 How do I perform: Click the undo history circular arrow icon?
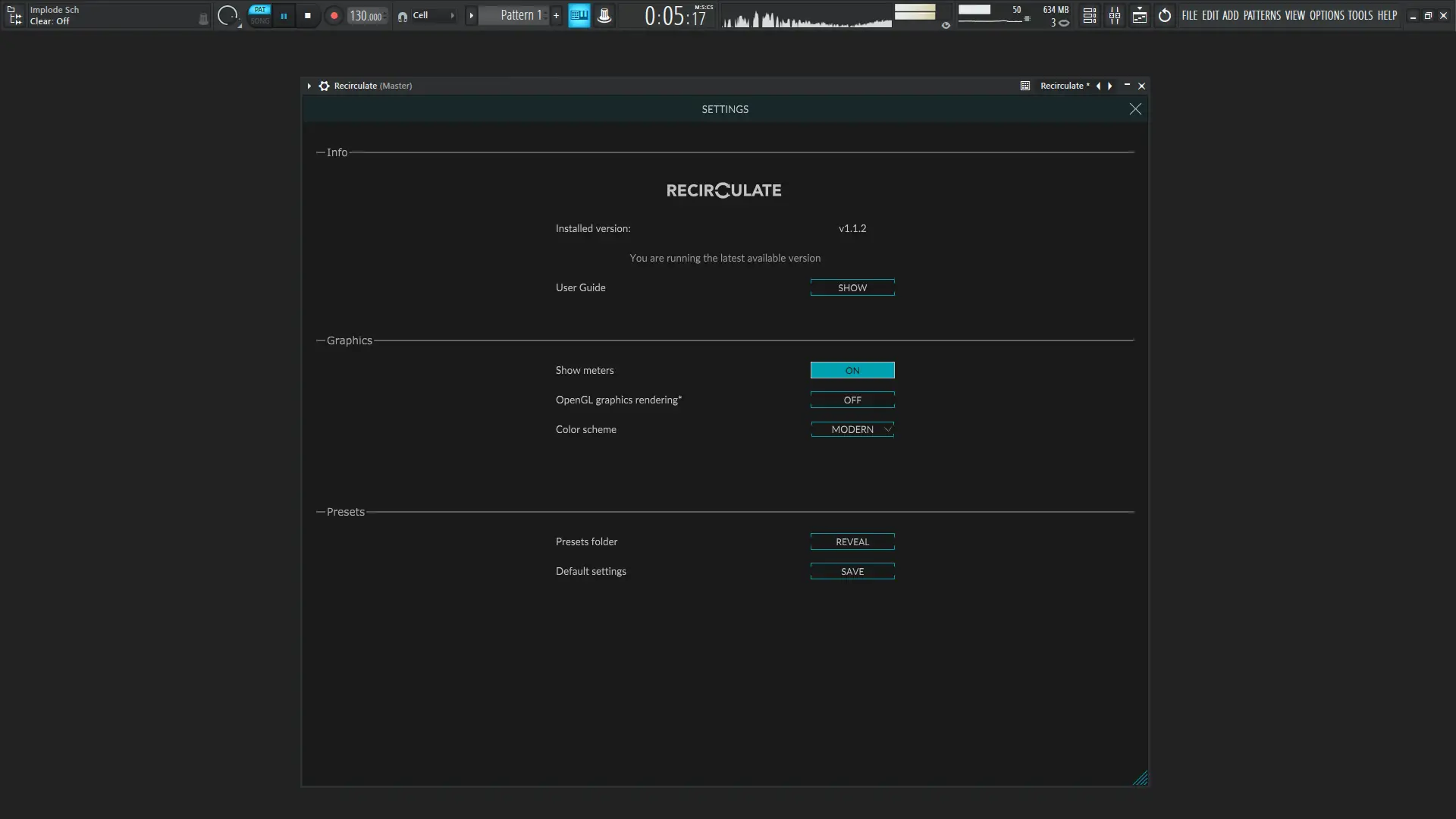(x=1165, y=15)
